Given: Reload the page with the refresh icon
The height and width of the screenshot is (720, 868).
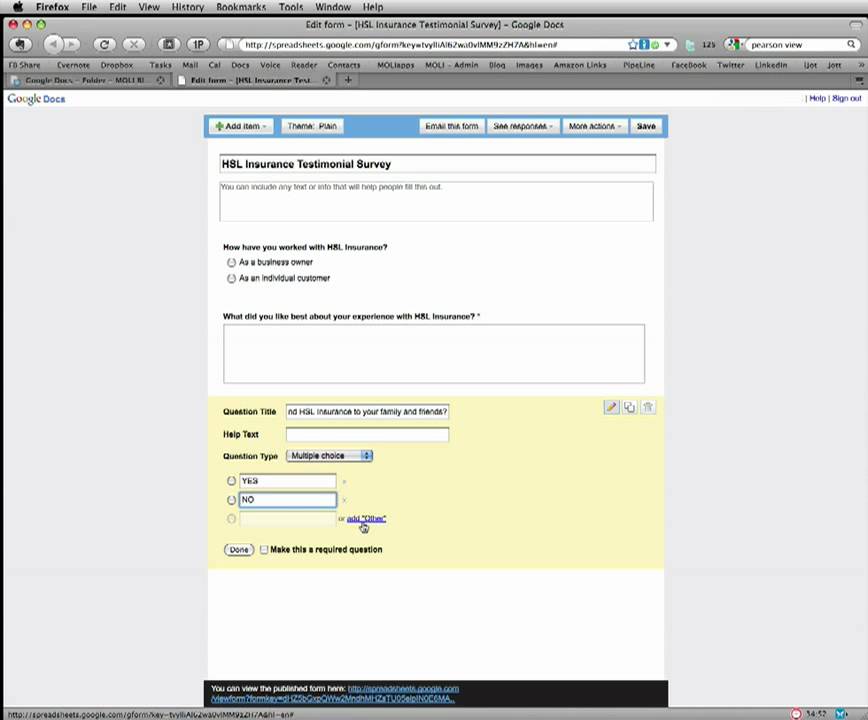Looking at the screenshot, I should coord(104,44).
